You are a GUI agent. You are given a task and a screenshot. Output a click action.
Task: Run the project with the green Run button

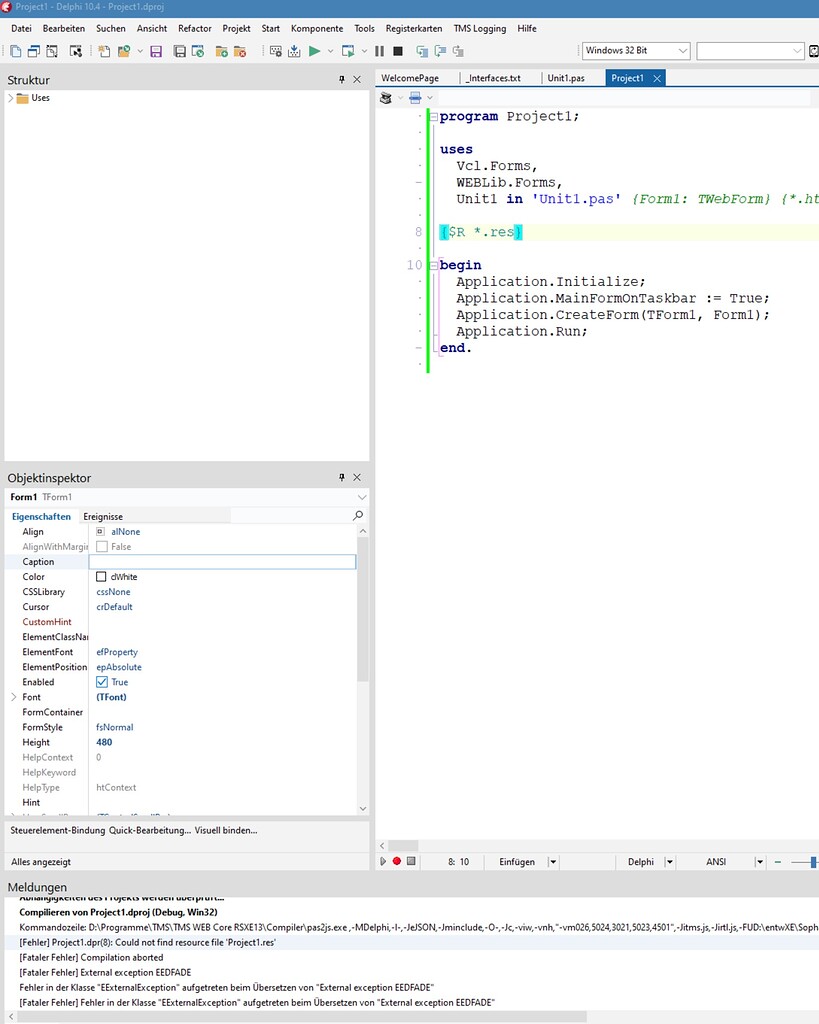point(315,50)
